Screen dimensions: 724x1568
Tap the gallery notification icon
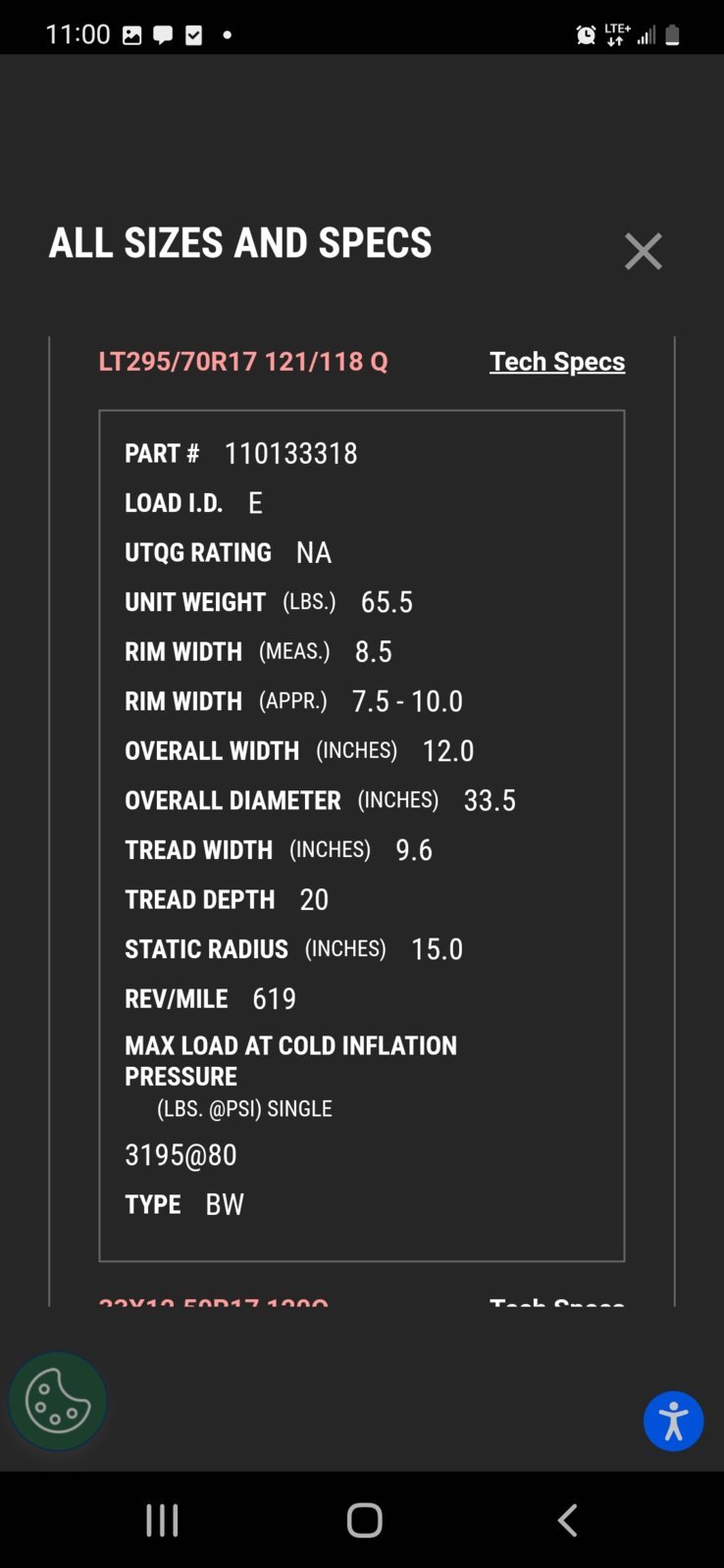tap(131, 35)
